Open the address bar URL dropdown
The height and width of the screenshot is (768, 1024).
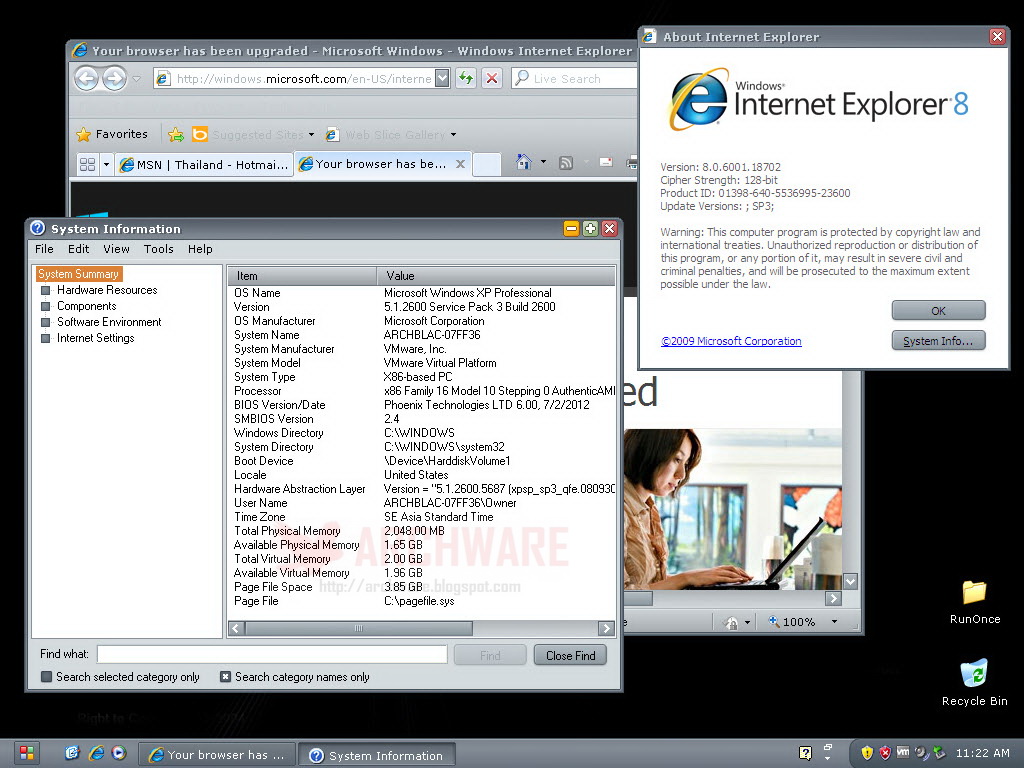442,78
